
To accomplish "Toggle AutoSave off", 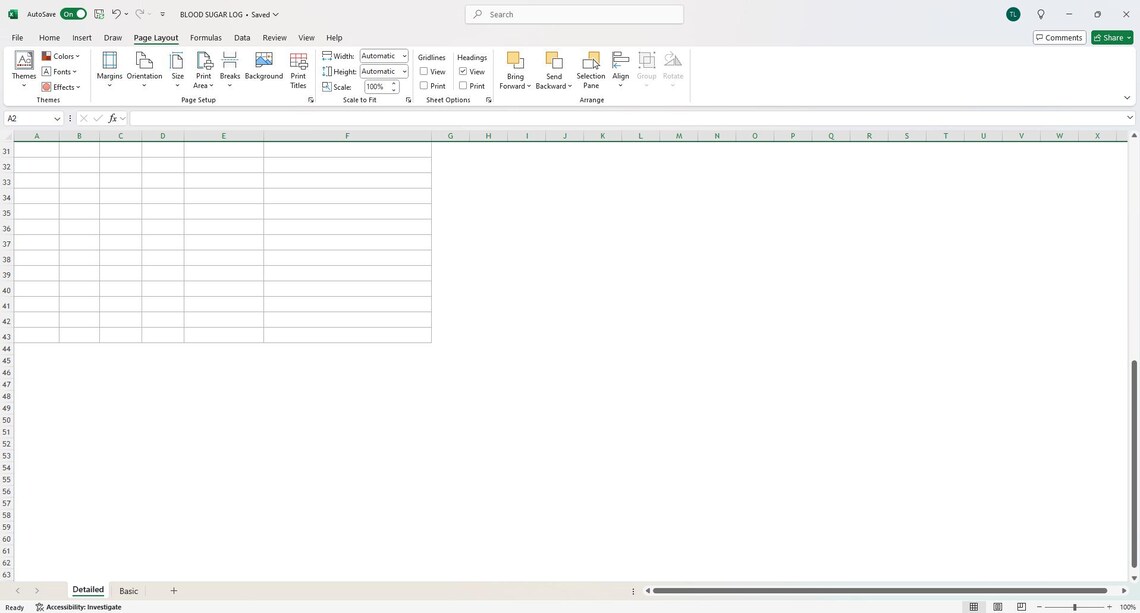I will pyautogui.click(x=71, y=14).
